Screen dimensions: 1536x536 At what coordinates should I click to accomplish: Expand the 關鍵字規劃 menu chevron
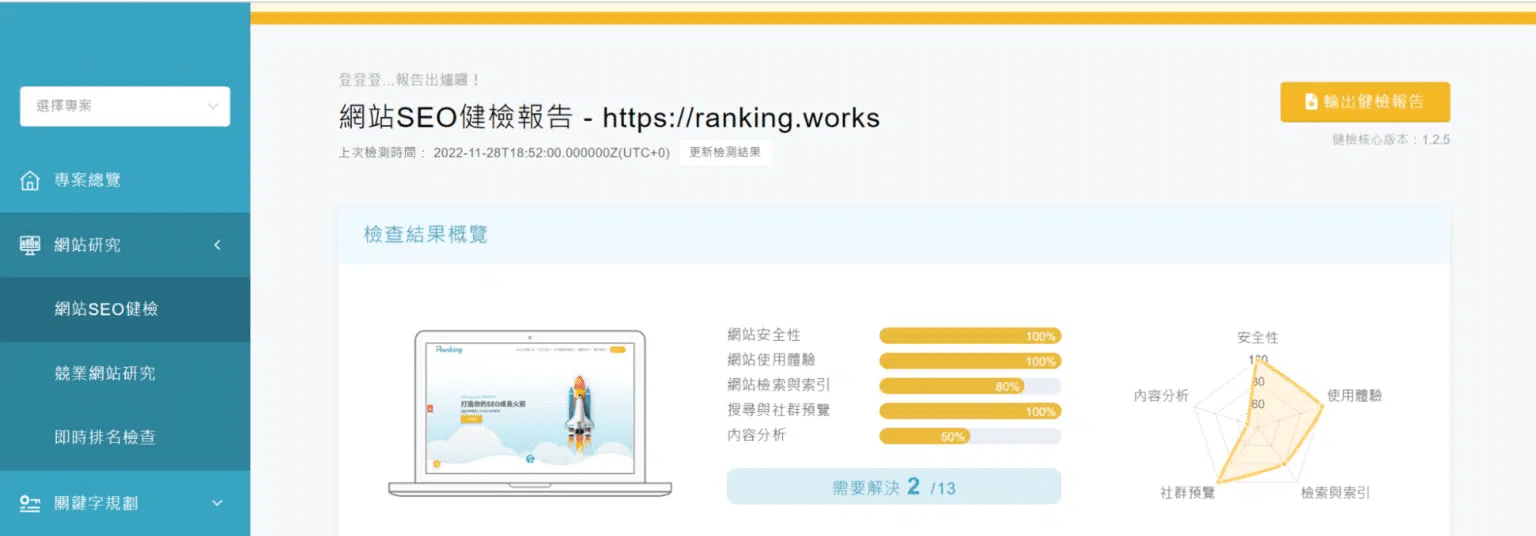pyautogui.click(x=217, y=503)
